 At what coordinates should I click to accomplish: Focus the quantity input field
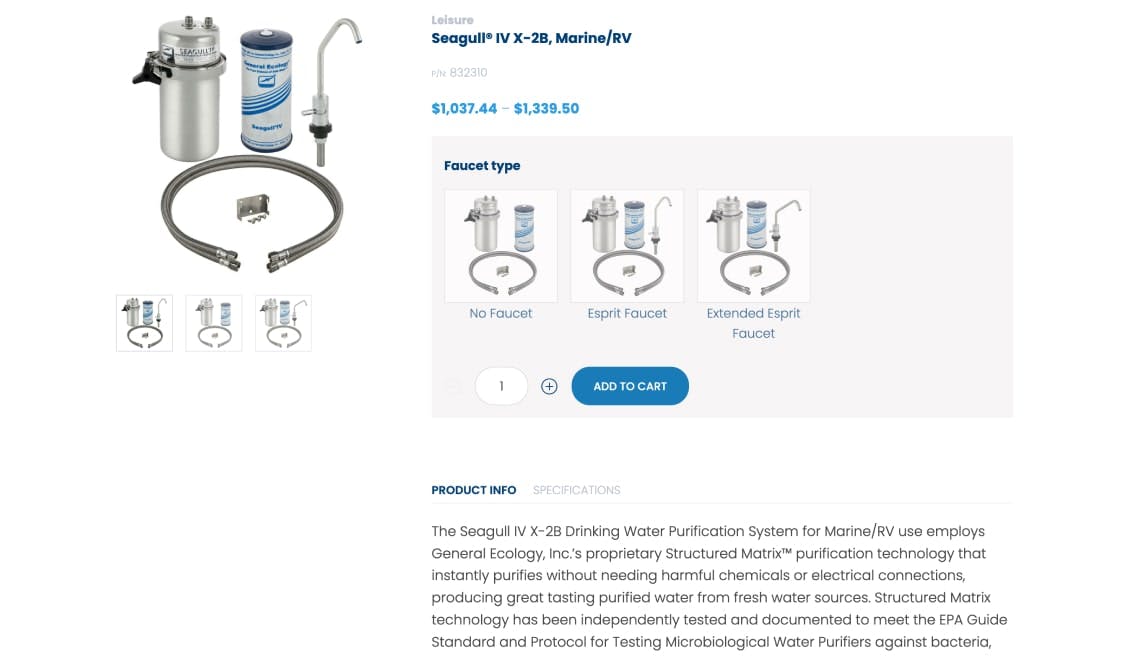pyautogui.click(x=501, y=386)
